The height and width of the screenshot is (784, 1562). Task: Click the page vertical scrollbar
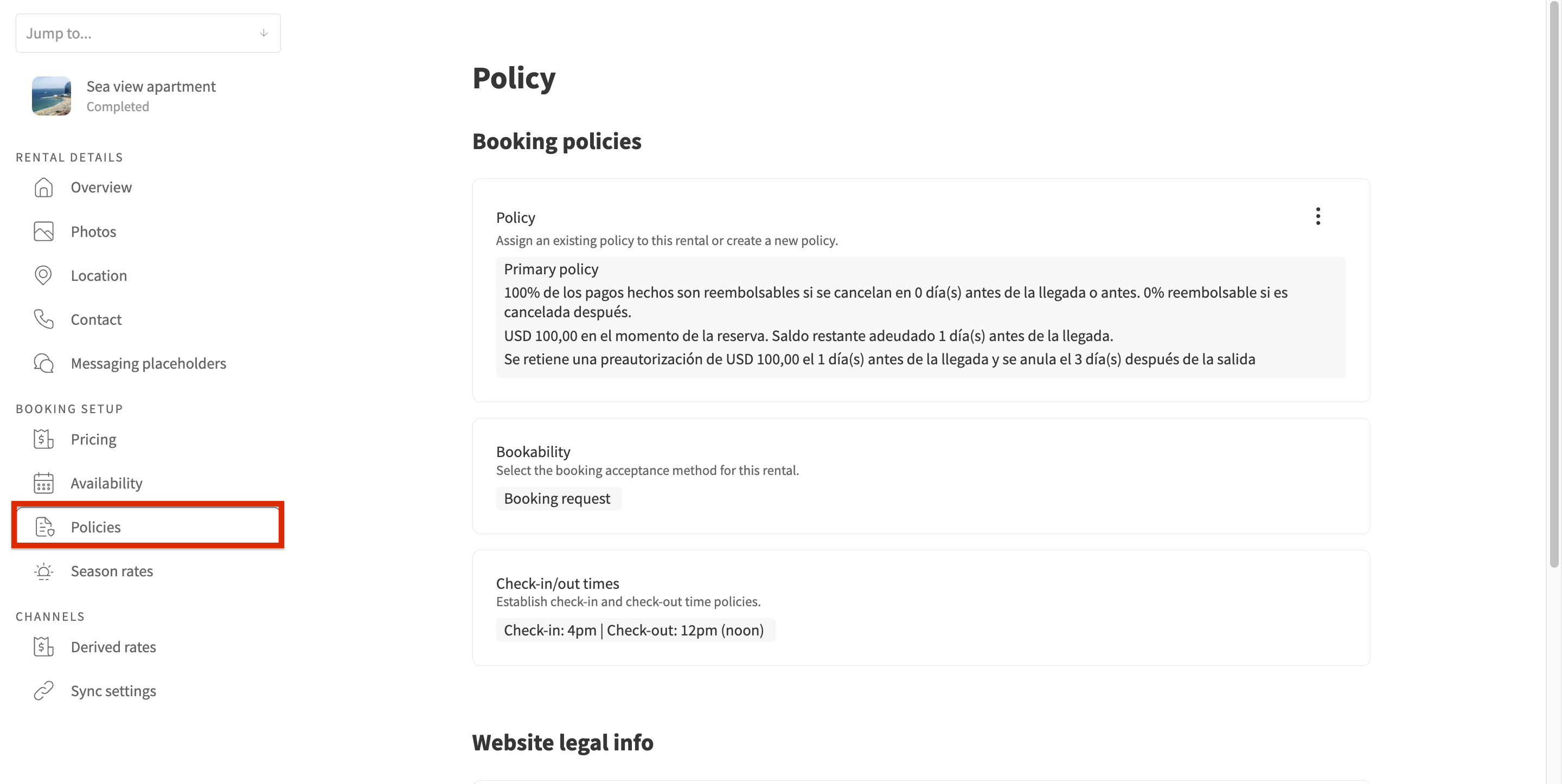(1553, 285)
